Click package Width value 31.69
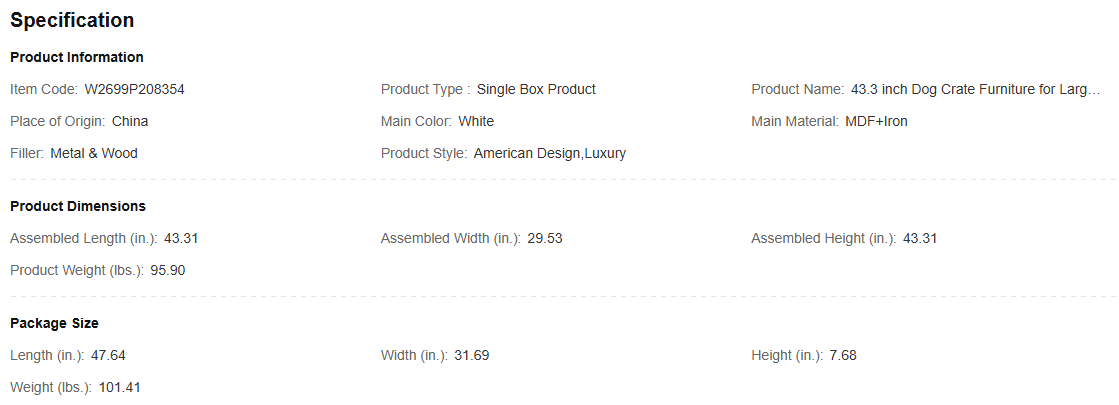The image size is (1119, 405). pyautogui.click(x=472, y=355)
